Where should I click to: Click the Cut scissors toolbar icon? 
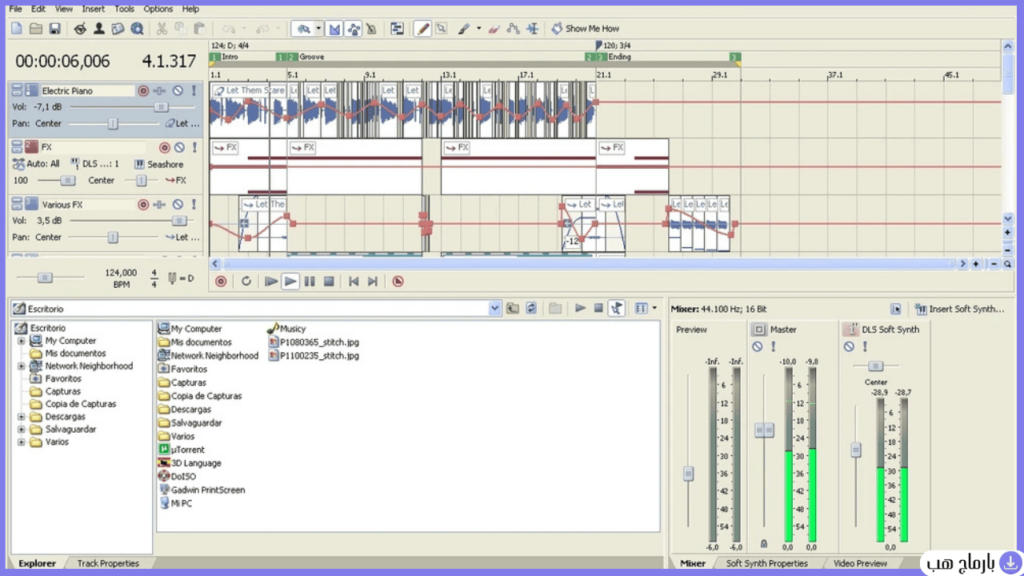click(161, 29)
